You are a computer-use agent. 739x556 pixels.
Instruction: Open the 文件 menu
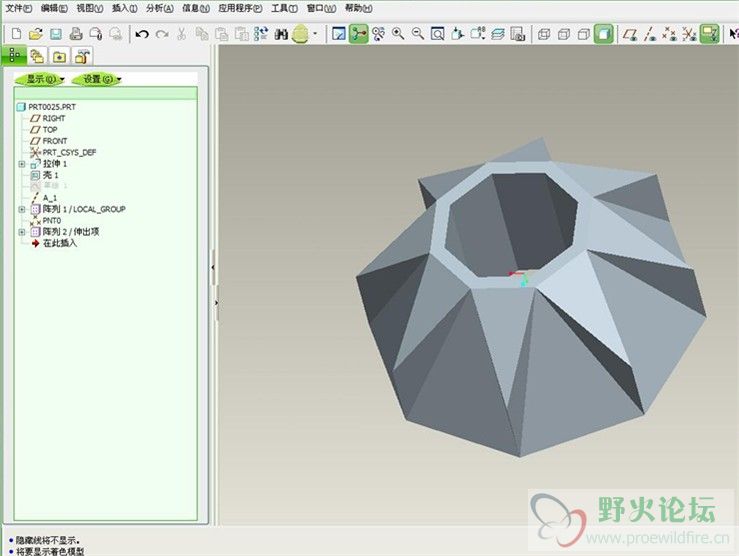(19, 8)
